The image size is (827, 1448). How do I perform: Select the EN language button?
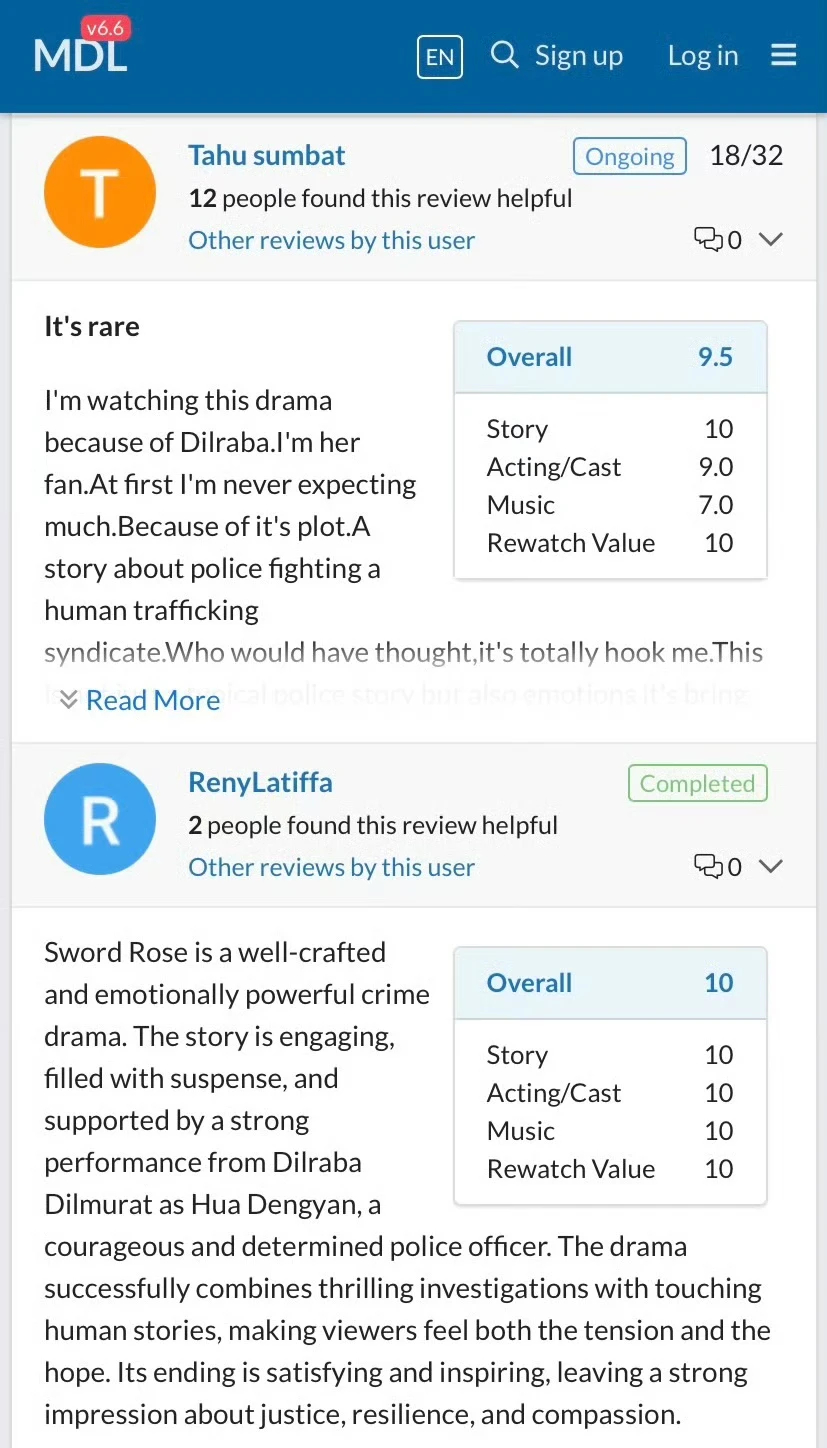click(440, 56)
